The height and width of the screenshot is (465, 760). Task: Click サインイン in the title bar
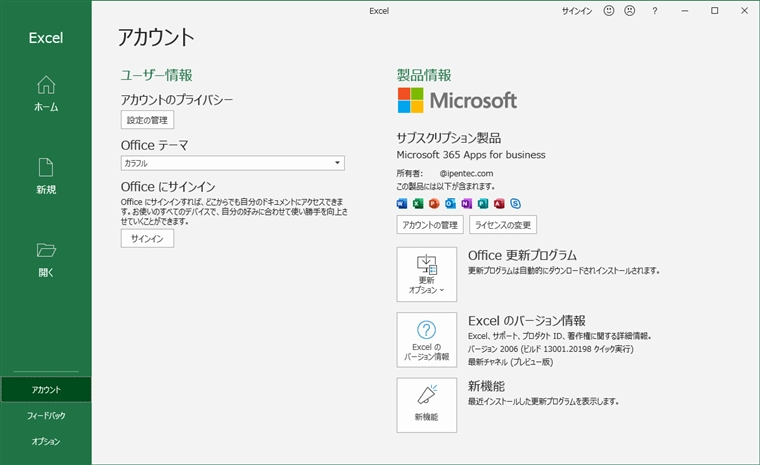577,11
